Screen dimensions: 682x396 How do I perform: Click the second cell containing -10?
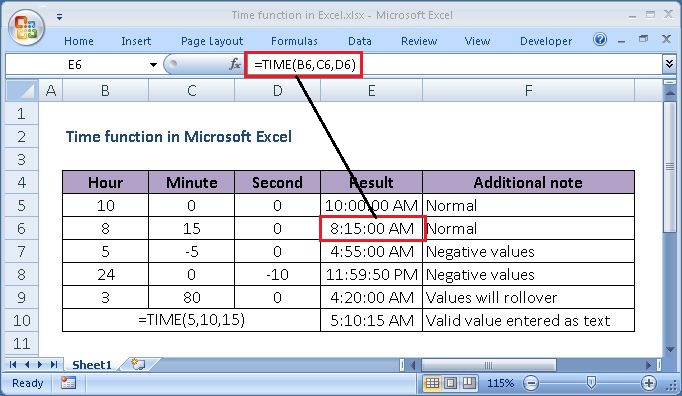[x=277, y=275]
